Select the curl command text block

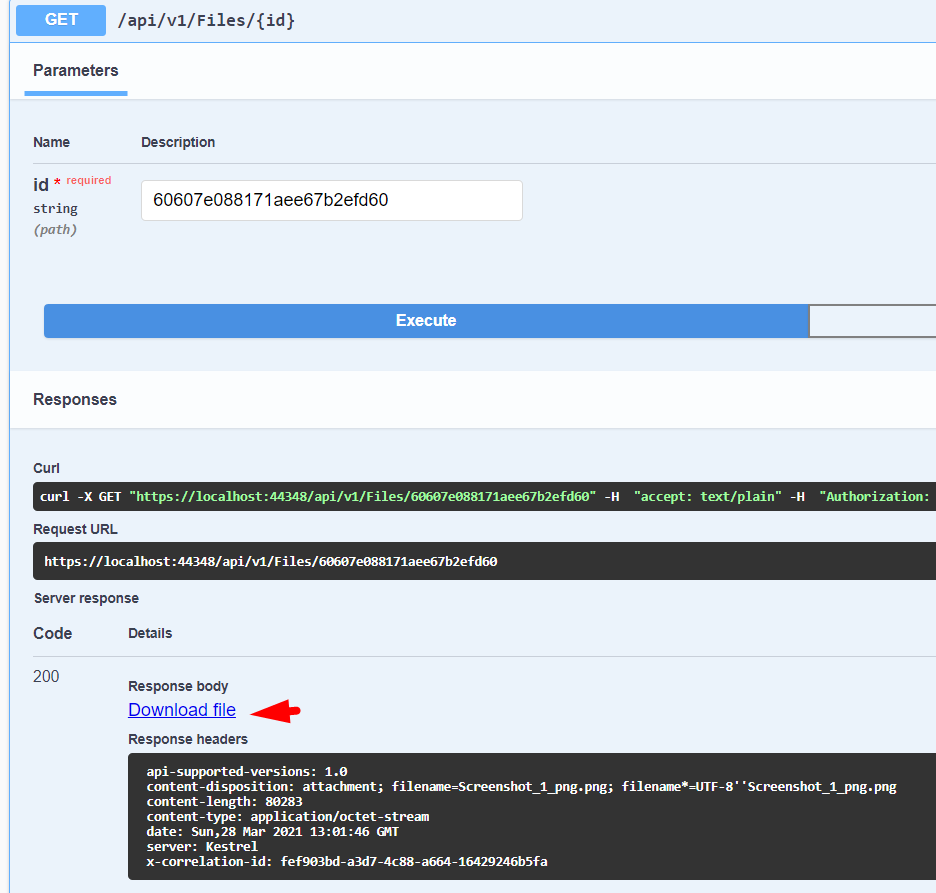coord(480,496)
